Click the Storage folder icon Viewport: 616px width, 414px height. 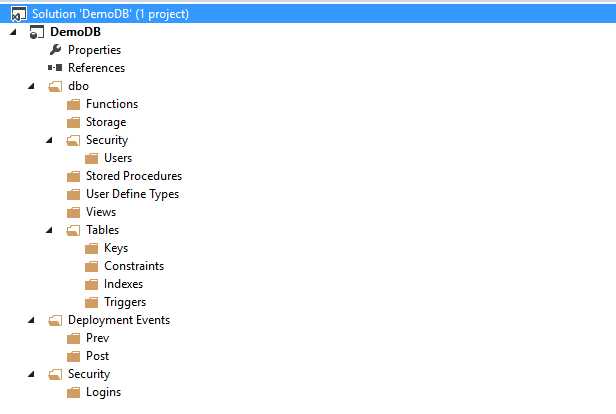tap(73, 123)
